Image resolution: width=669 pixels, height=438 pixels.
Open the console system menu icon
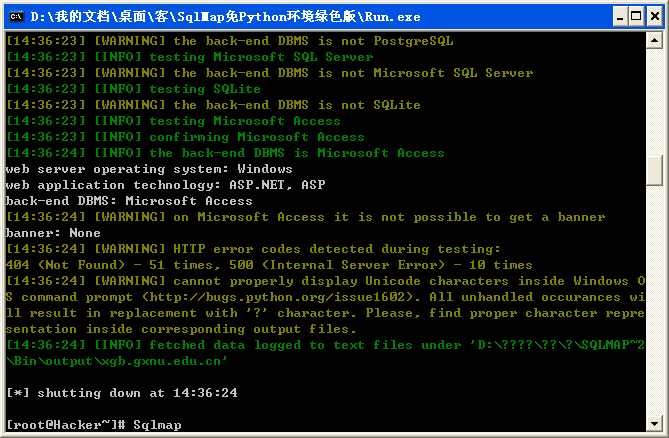tap(17, 17)
